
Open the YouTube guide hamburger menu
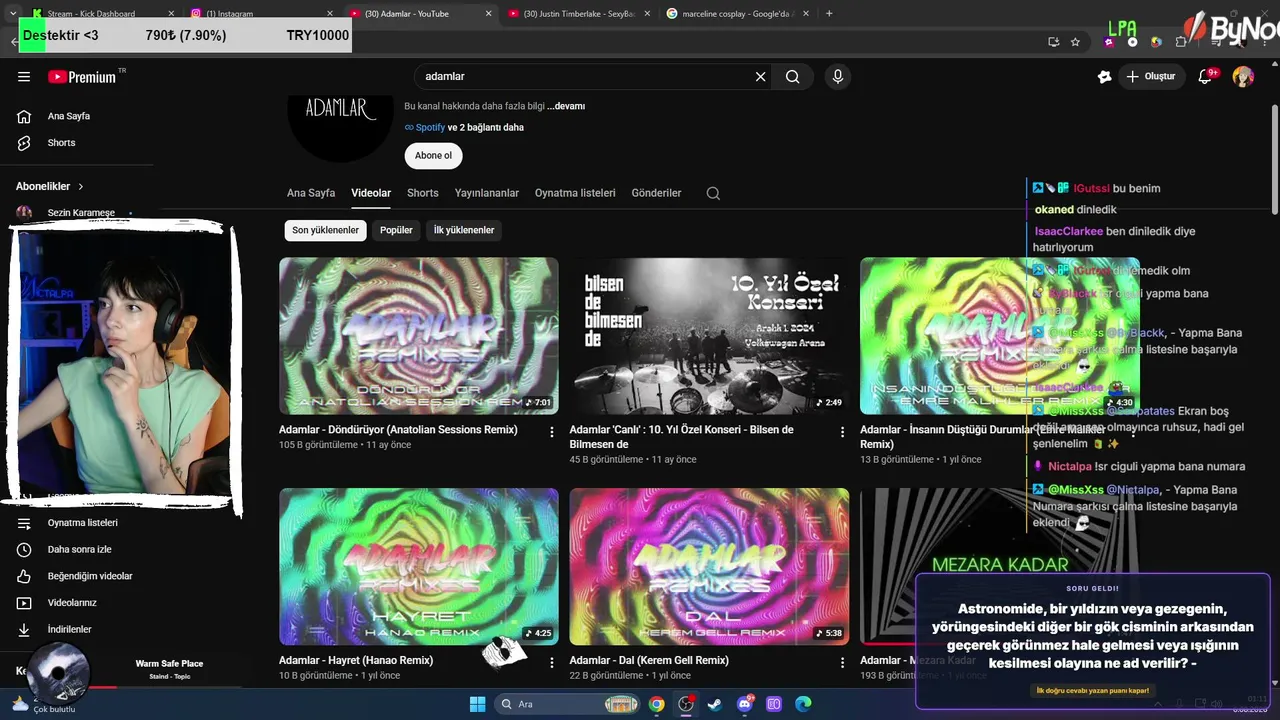pos(24,77)
